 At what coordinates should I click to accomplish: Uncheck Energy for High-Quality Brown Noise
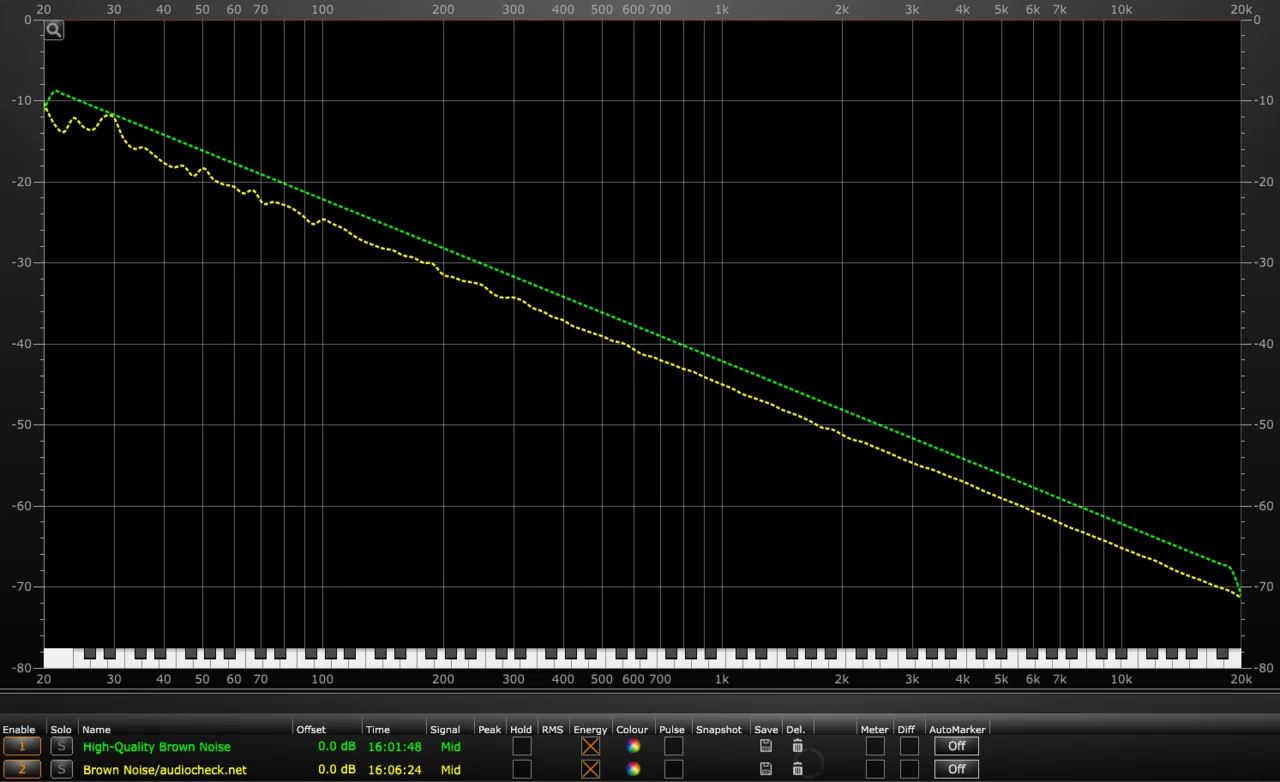click(x=591, y=746)
